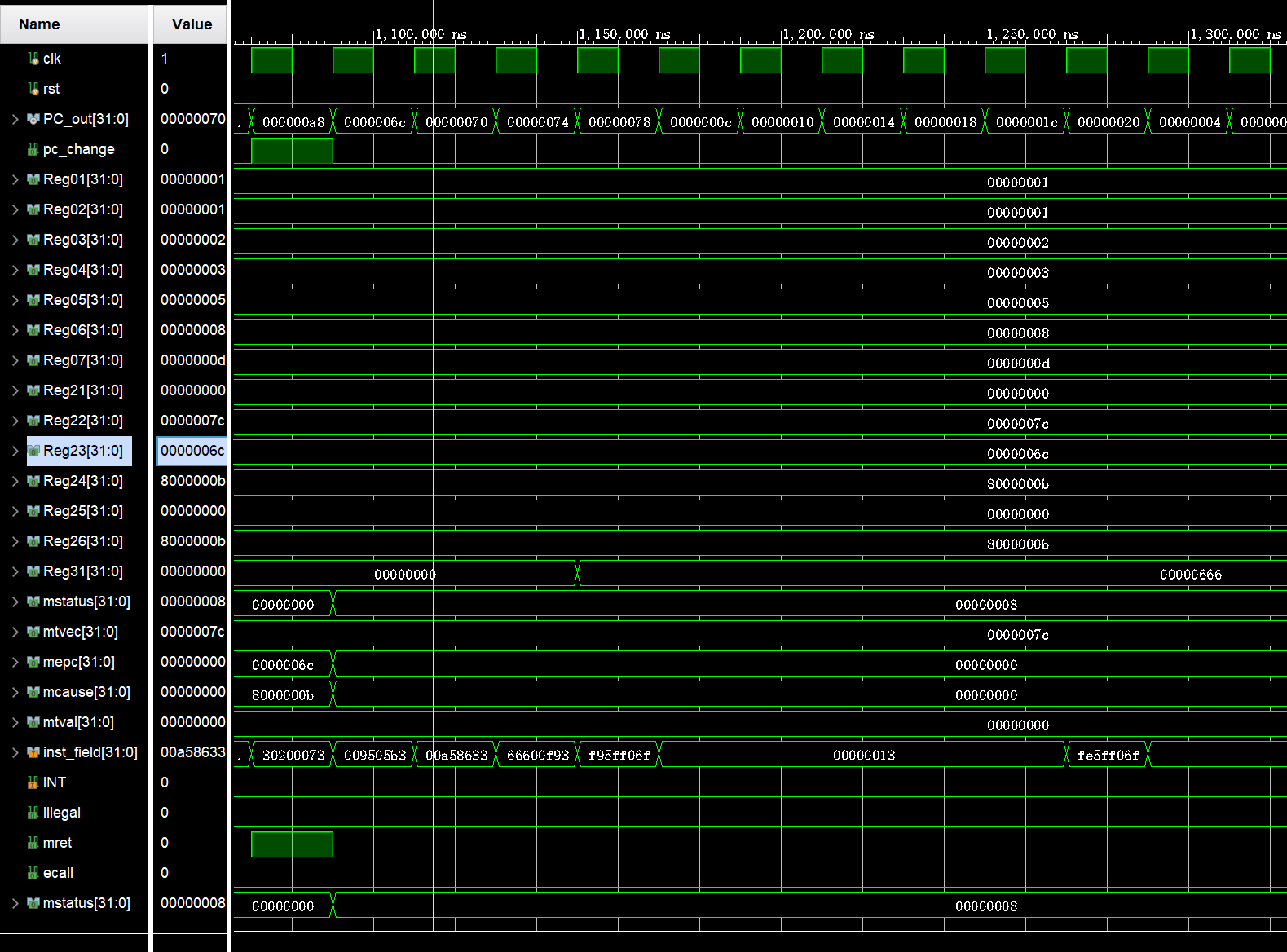Click the illegal signal icon
Image resolution: width=1287 pixels, height=952 pixels.
33,813
